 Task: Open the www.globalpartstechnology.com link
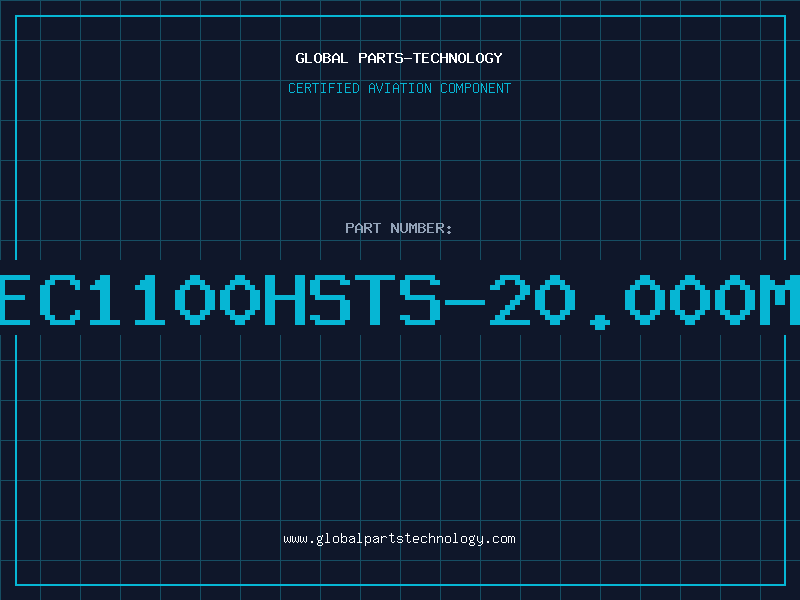pyautogui.click(x=399, y=539)
